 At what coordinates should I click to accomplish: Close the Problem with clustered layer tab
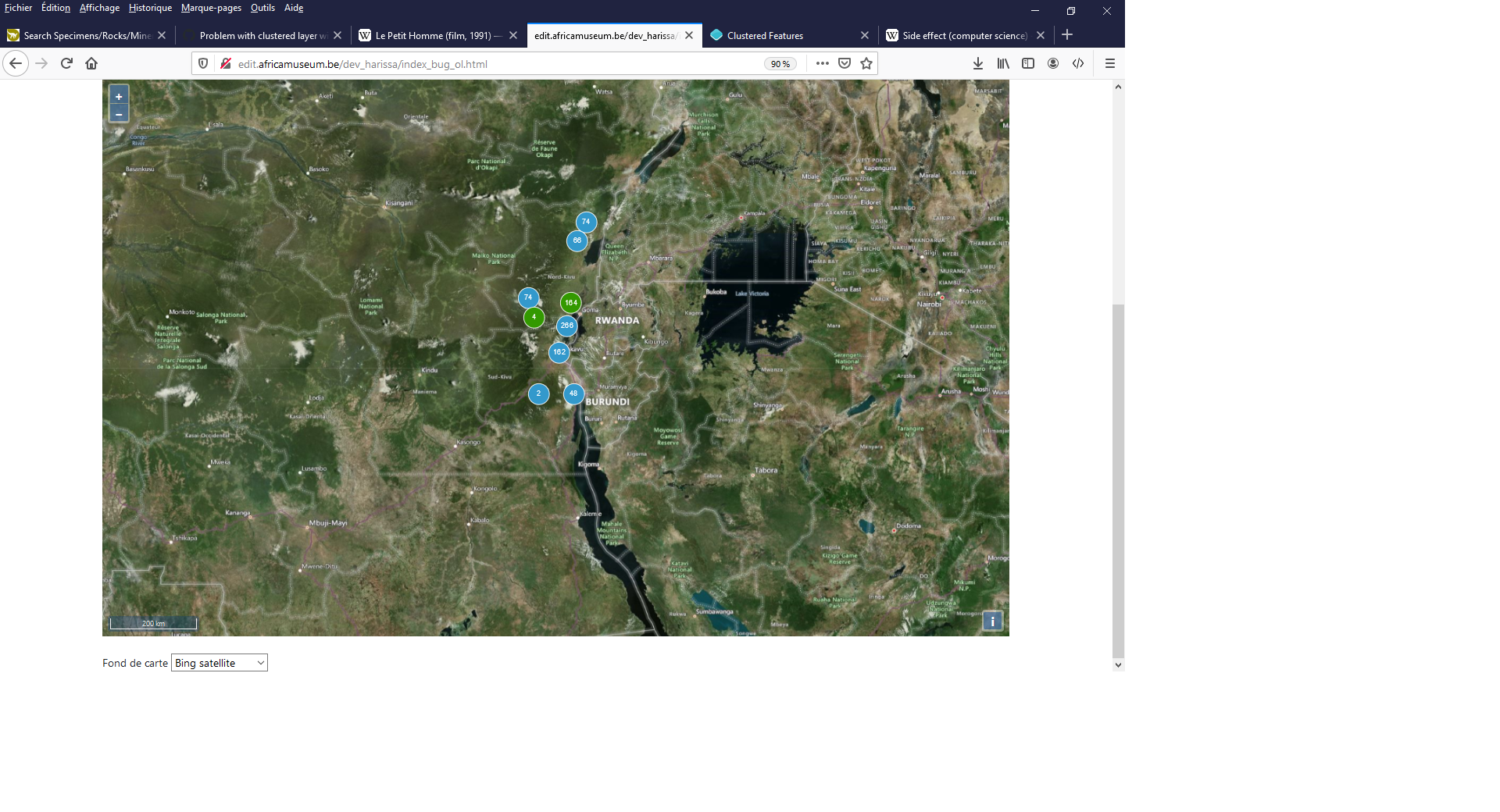[x=337, y=35]
